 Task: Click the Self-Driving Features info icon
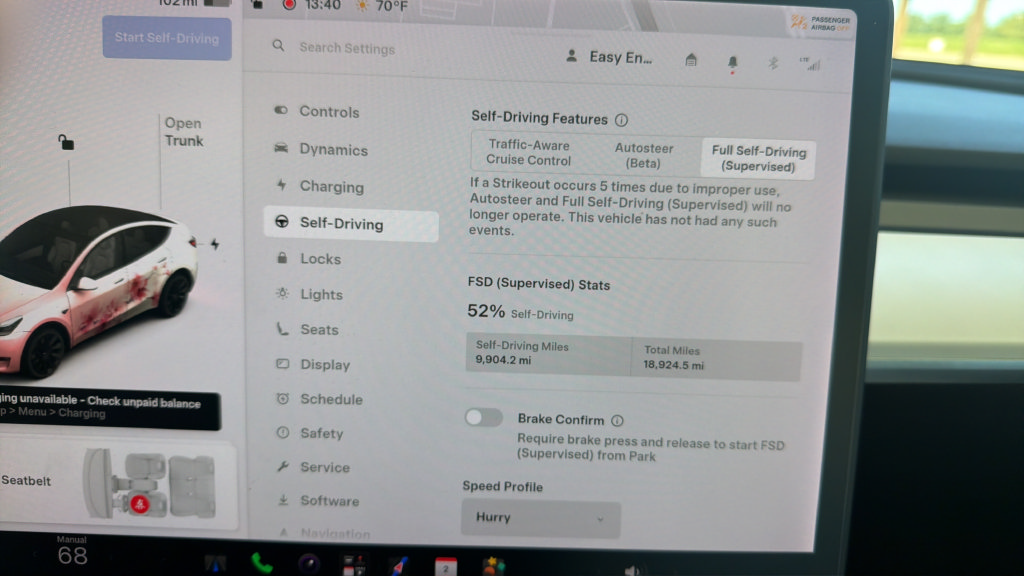621,120
